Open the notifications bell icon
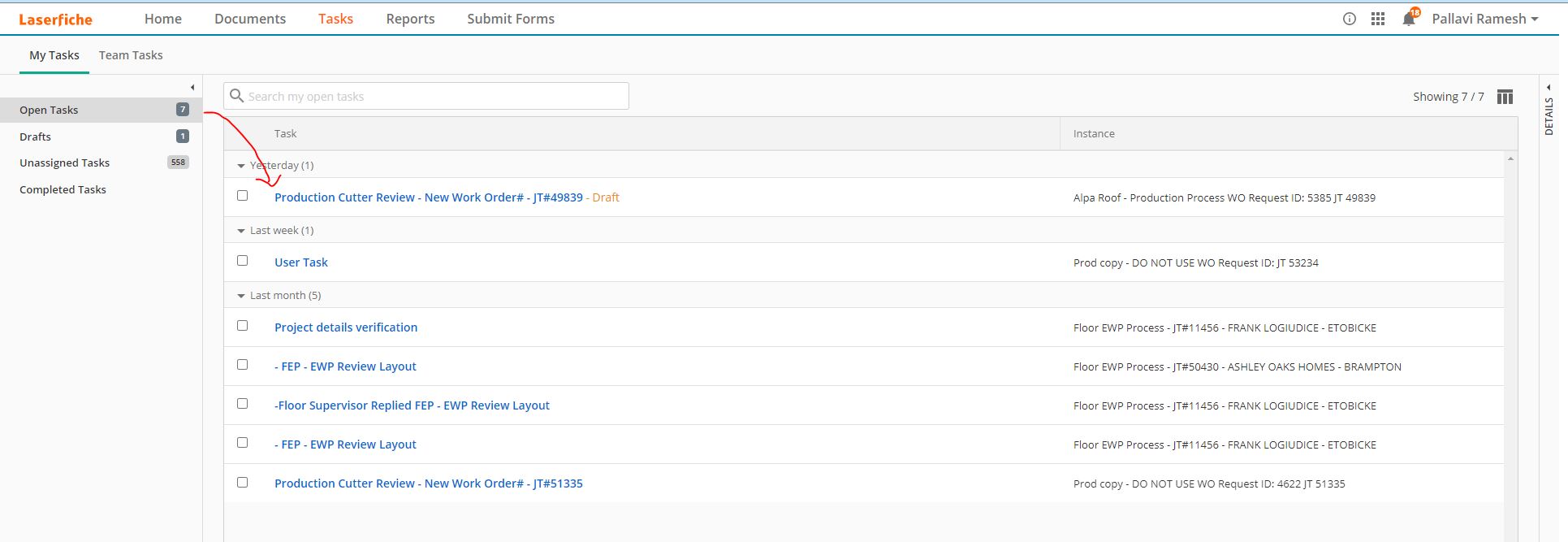Viewport: 1568px width, 542px height. 1409,19
